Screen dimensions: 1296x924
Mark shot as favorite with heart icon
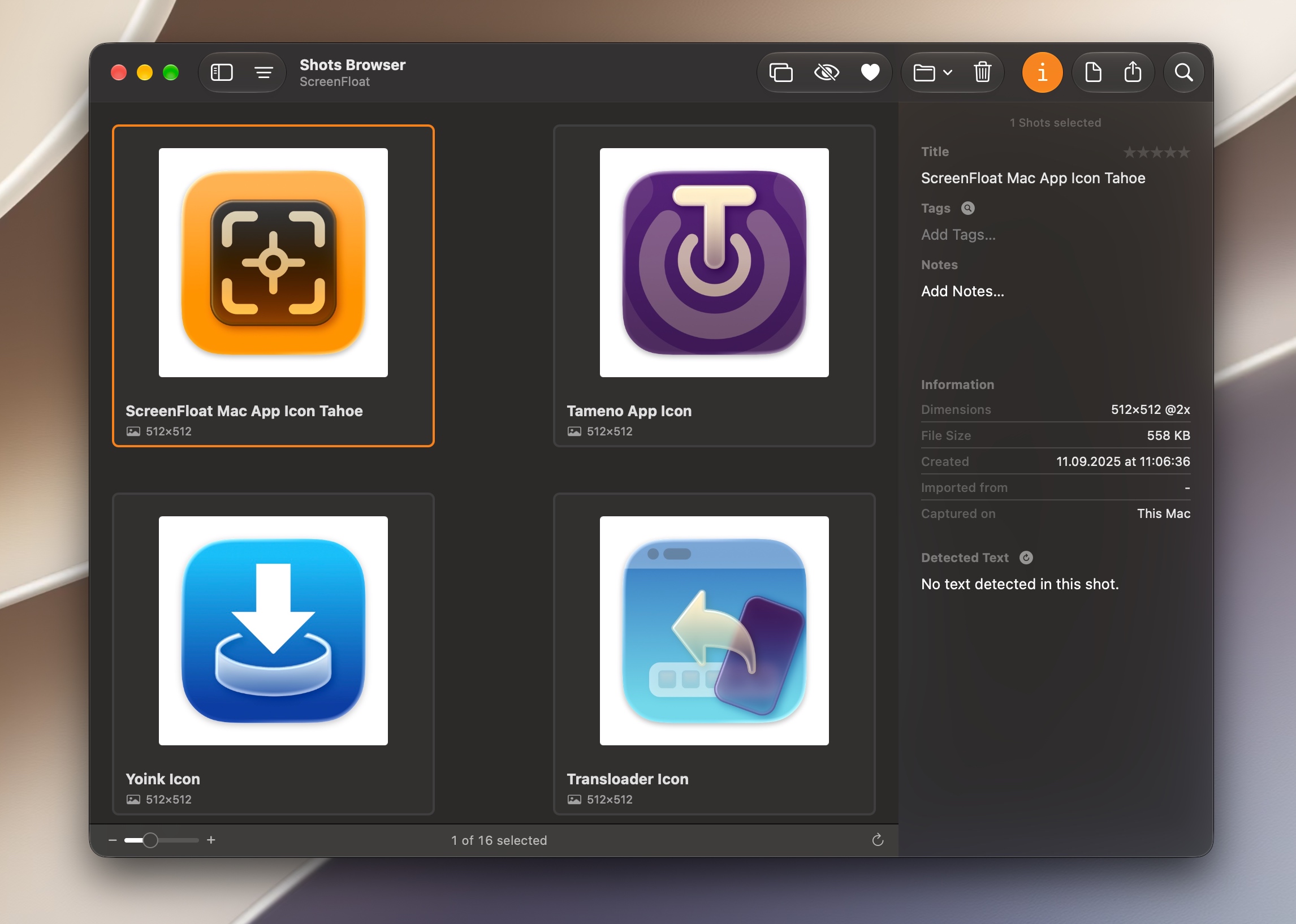[x=870, y=72]
